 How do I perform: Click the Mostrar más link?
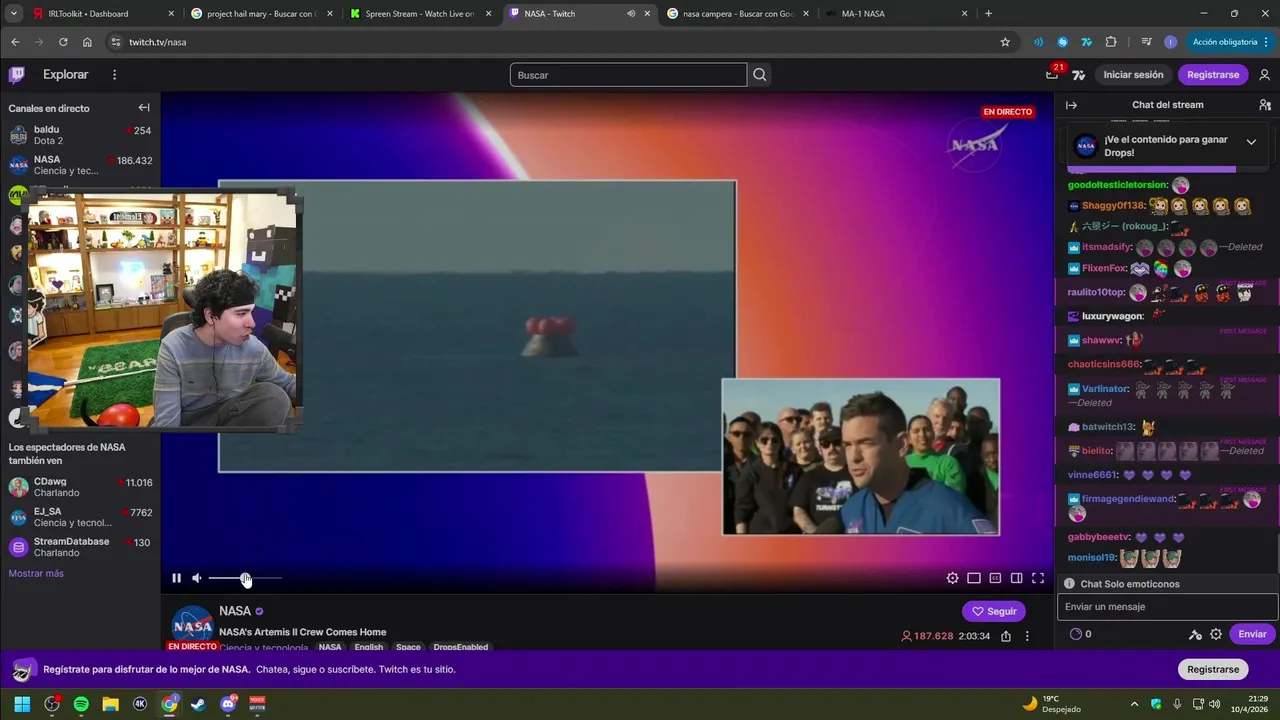pyautogui.click(x=36, y=573)
